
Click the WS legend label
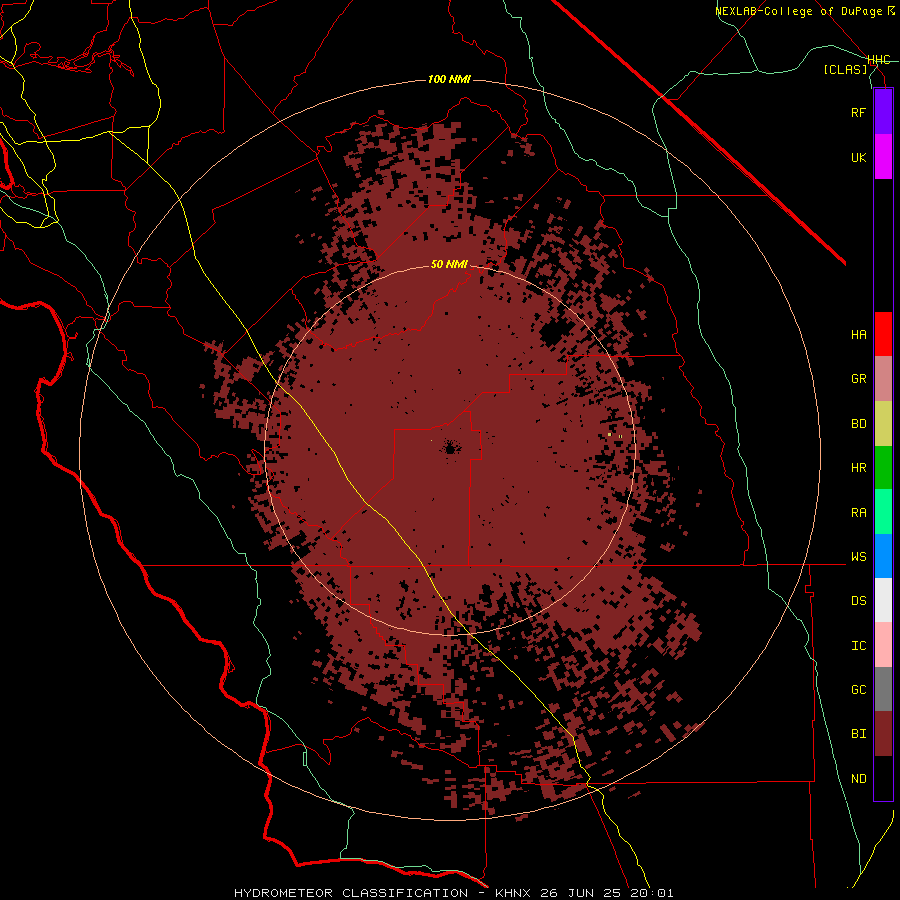(859, 556)
